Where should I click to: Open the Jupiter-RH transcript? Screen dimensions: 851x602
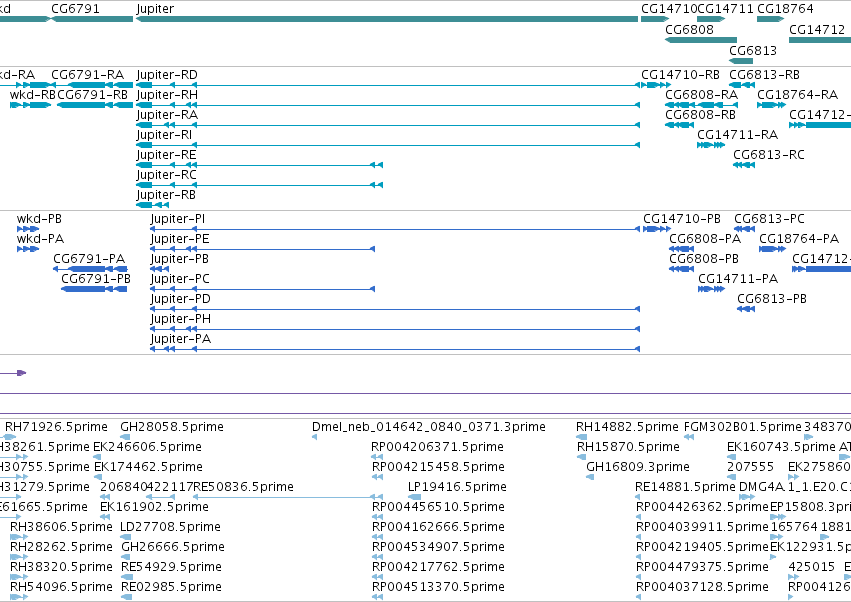pyautogui.click(x=388, y=105)
